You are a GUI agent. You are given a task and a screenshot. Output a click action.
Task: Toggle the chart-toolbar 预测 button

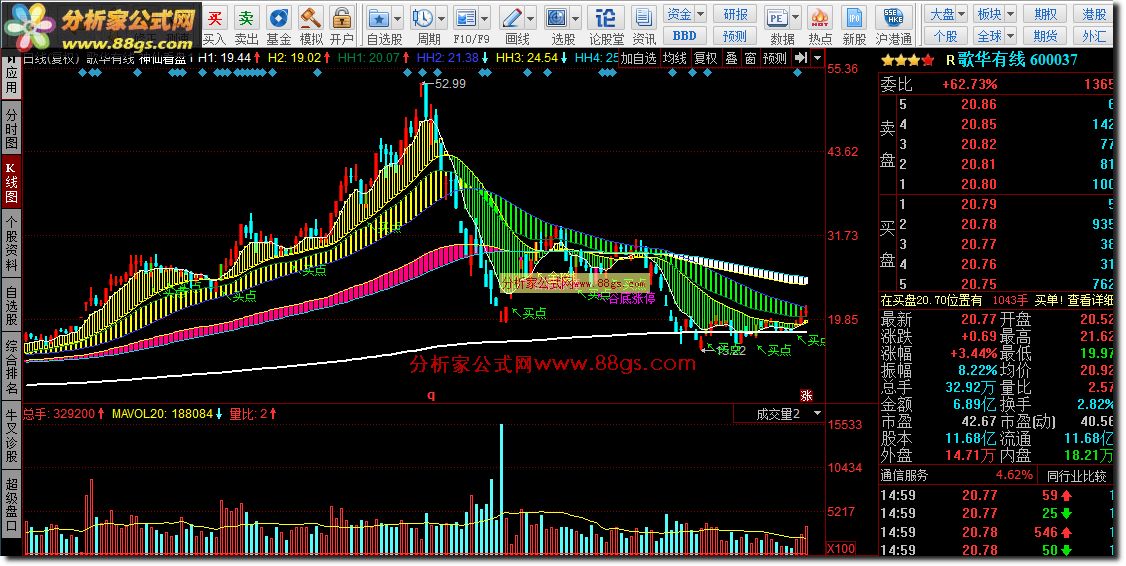point(775,58)
